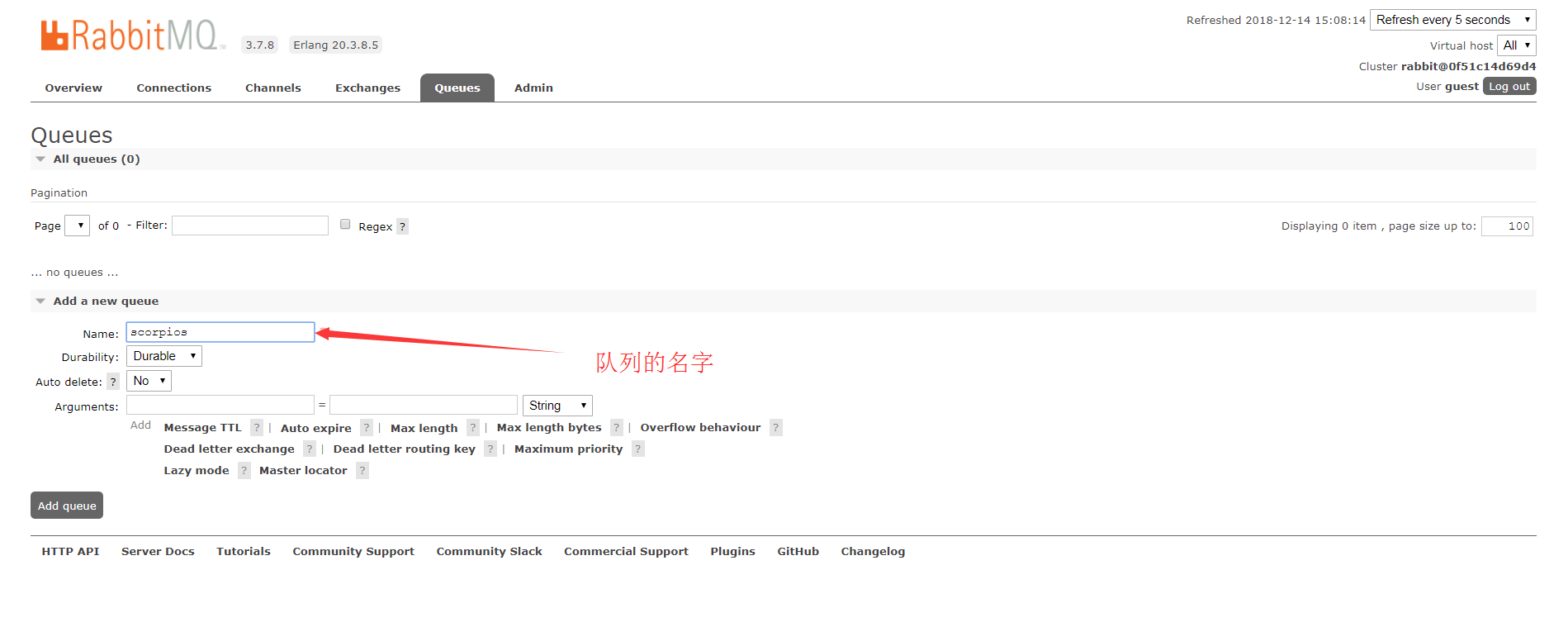Open the Community Slack link
Viewport: 1568px width, 627px height.
(x=489, y=551)
